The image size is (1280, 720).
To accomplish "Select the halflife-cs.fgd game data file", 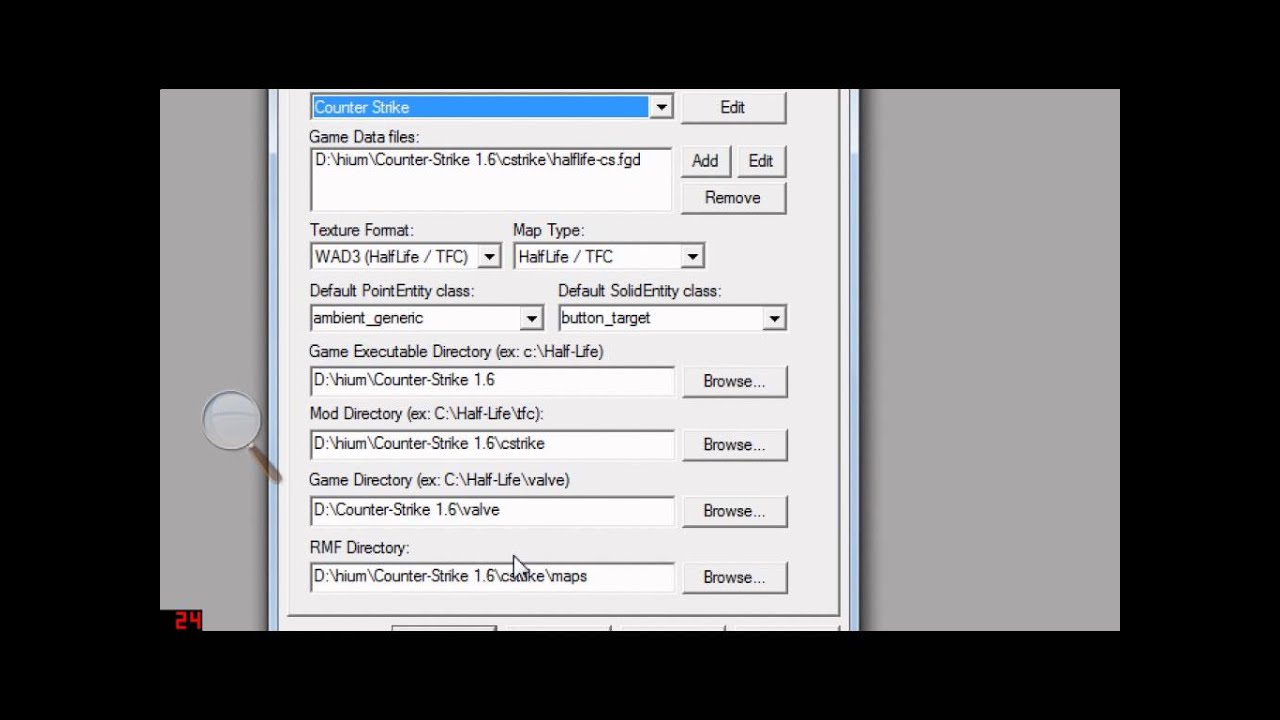I will [478, 160].
